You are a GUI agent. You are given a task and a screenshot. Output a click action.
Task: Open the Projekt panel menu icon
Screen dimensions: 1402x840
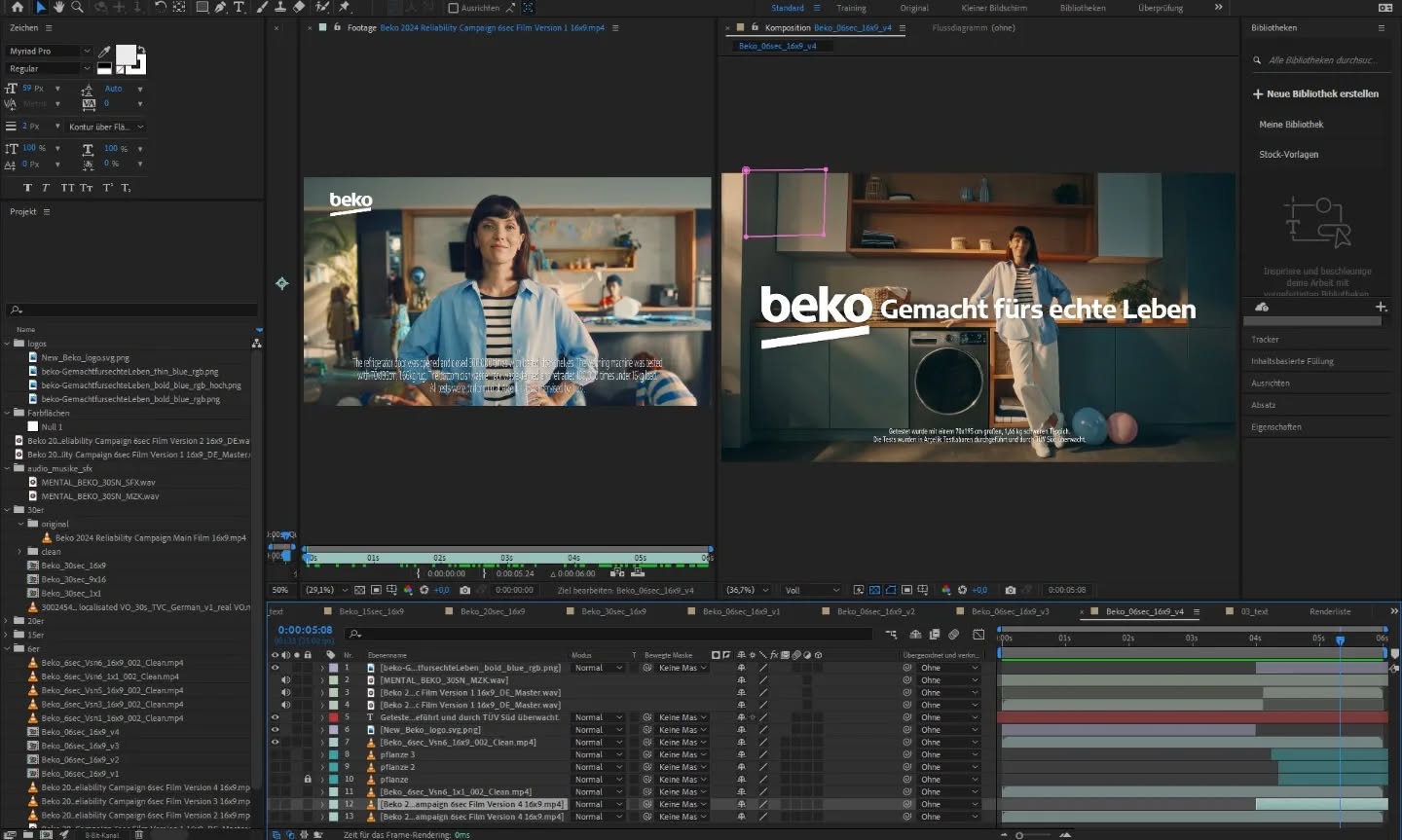[x=46, y=212]
